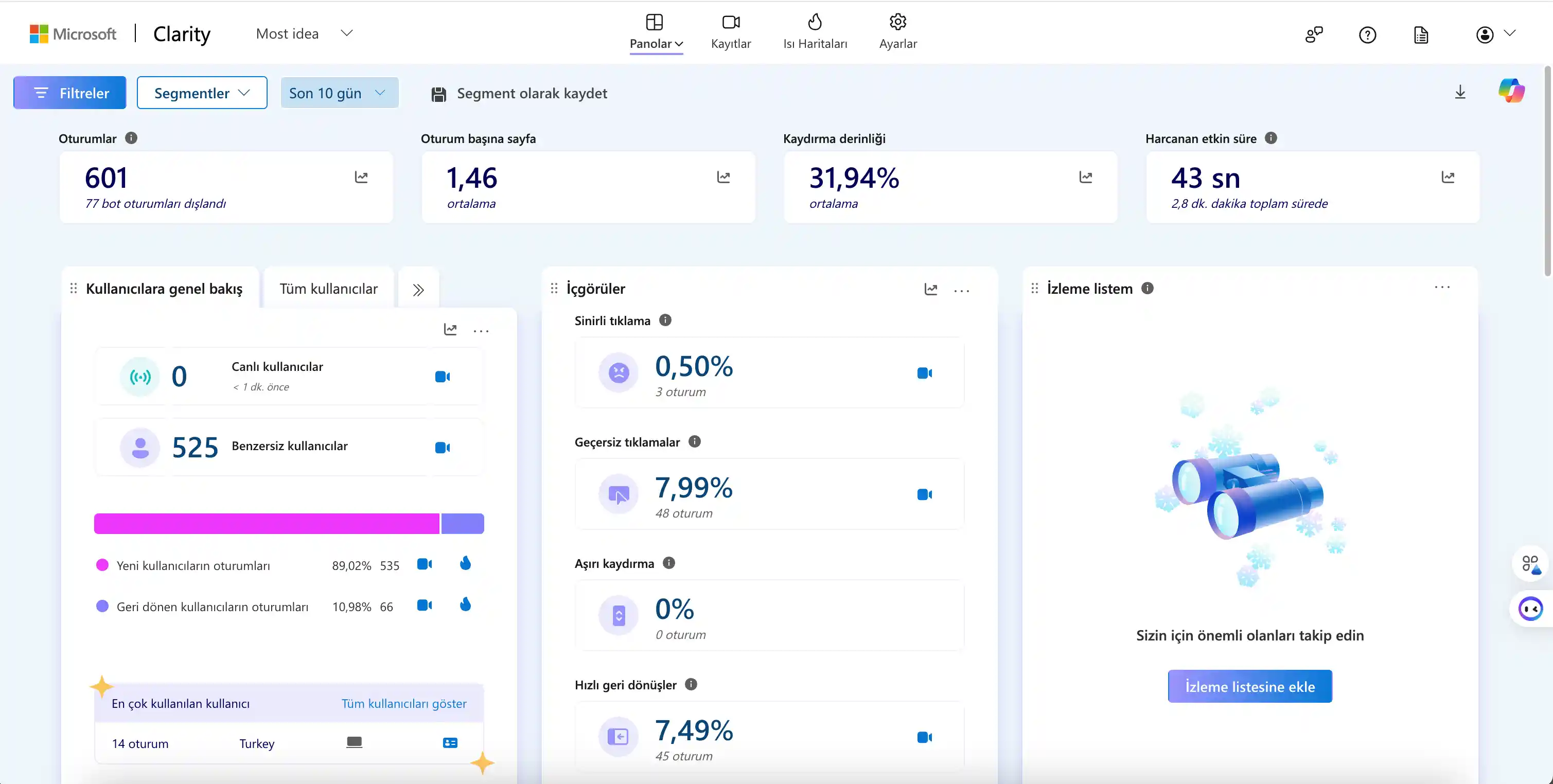
Task: Click the page vertical scrollbar
Action: click(1548, 172)
